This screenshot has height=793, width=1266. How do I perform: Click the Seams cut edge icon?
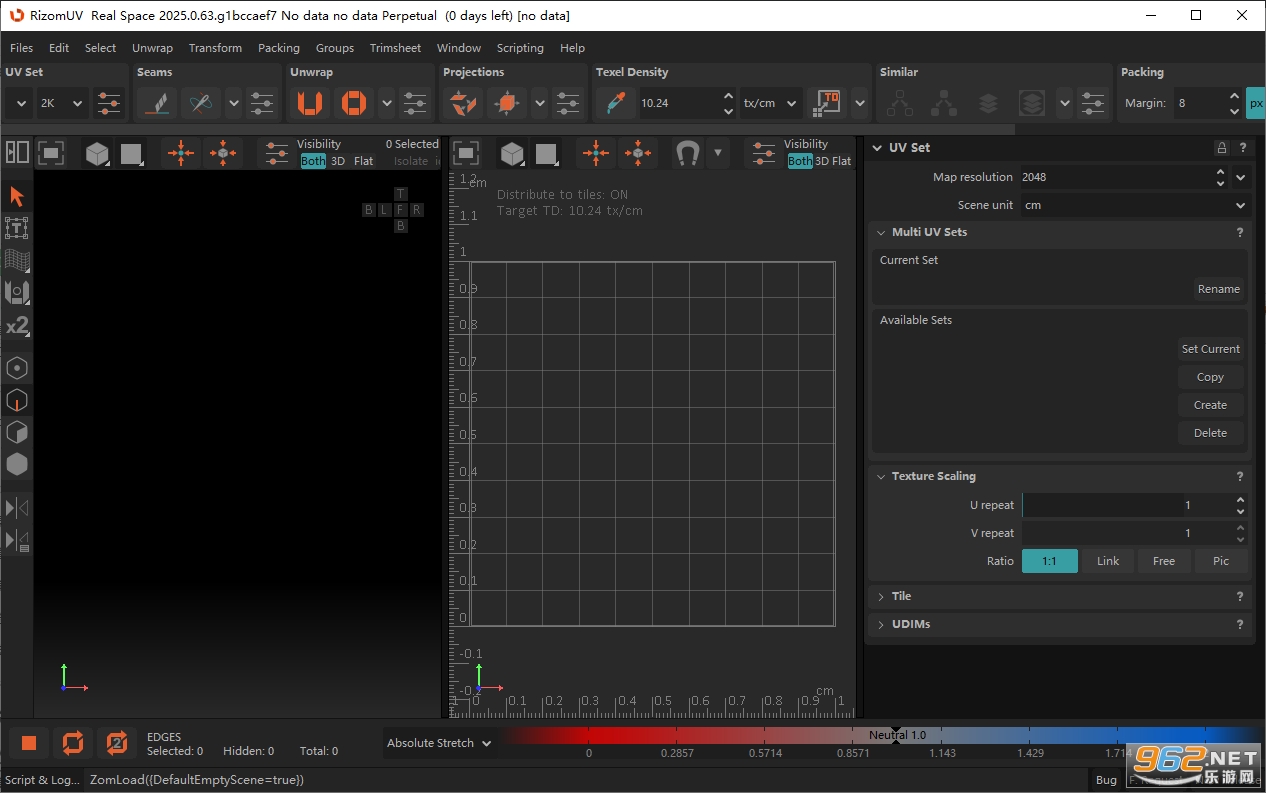point(156,103)
